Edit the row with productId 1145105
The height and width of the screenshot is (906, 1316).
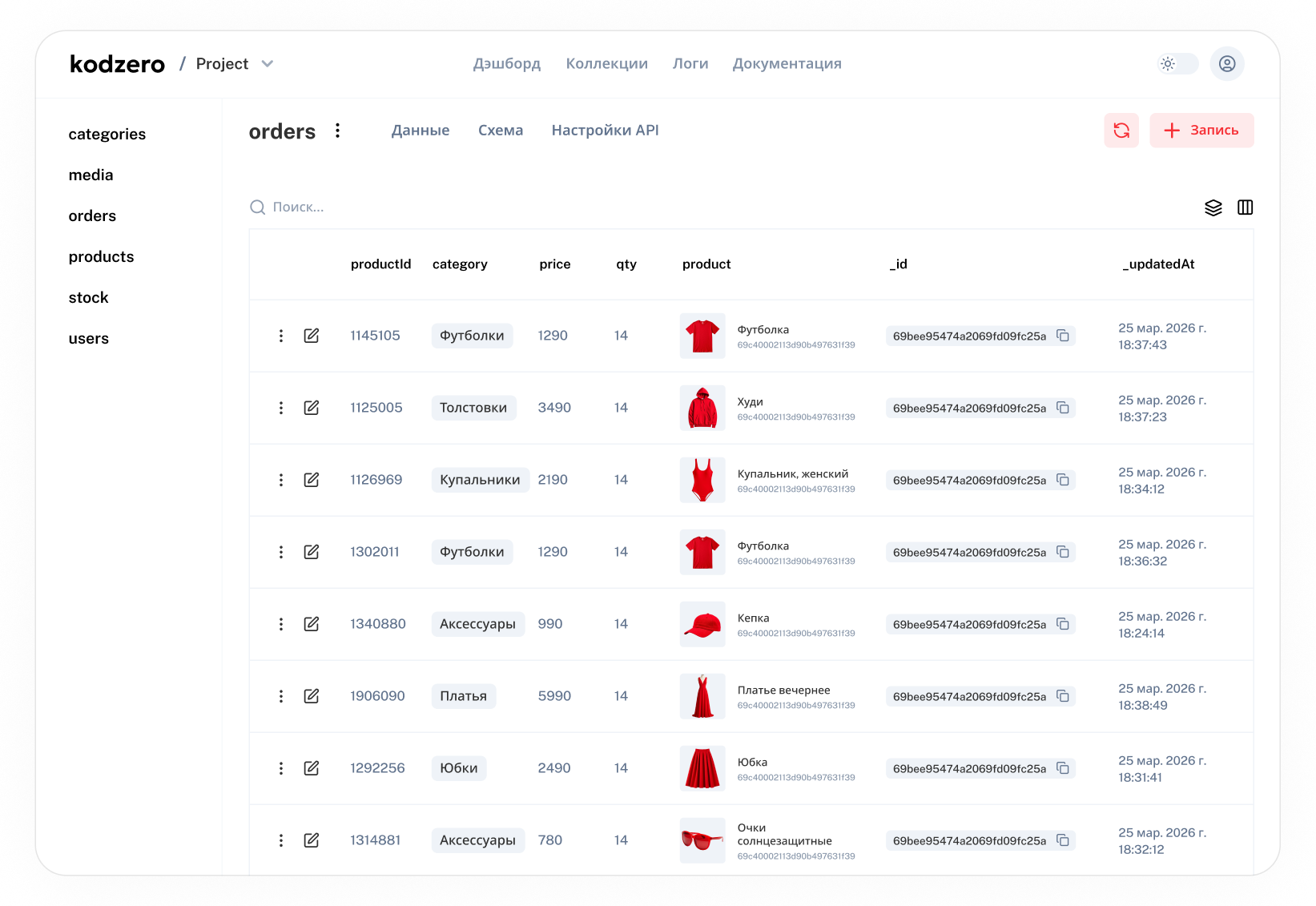[312, 336]
